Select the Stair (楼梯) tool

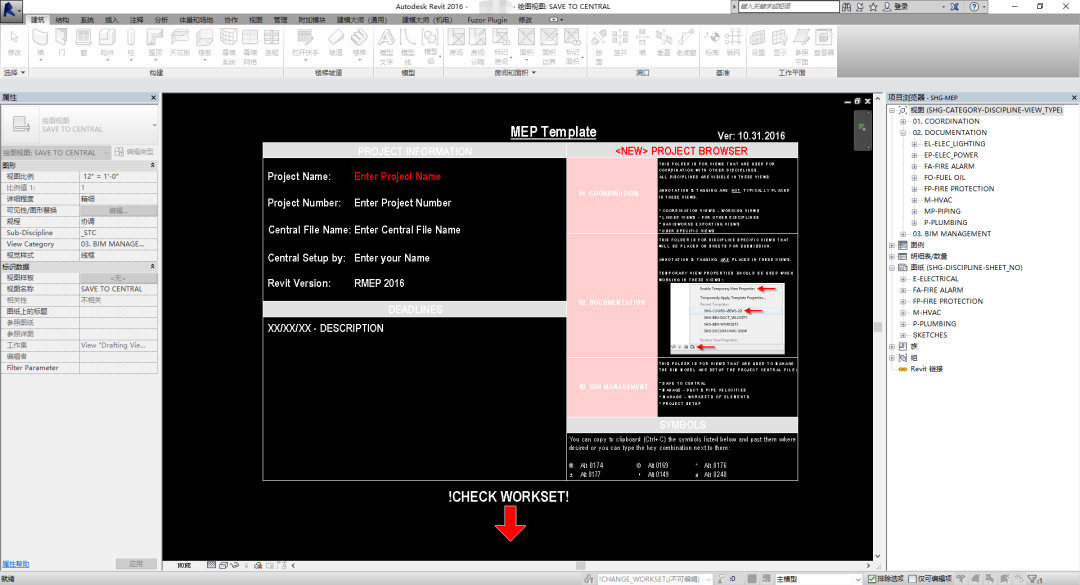[x=359, y=44]
